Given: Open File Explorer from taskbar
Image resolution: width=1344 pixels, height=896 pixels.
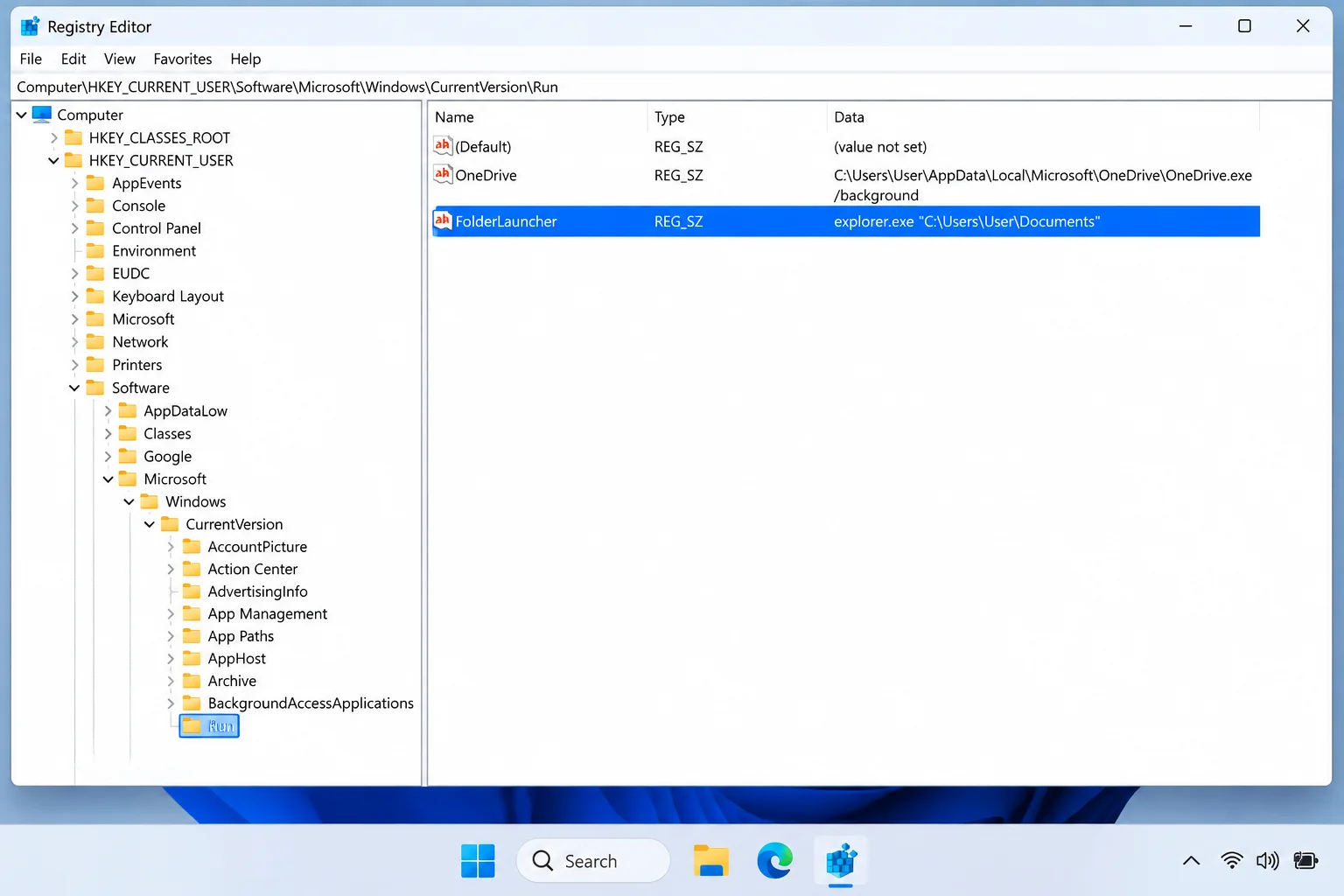Looking at the screenshot, I should tap(711, 861).
